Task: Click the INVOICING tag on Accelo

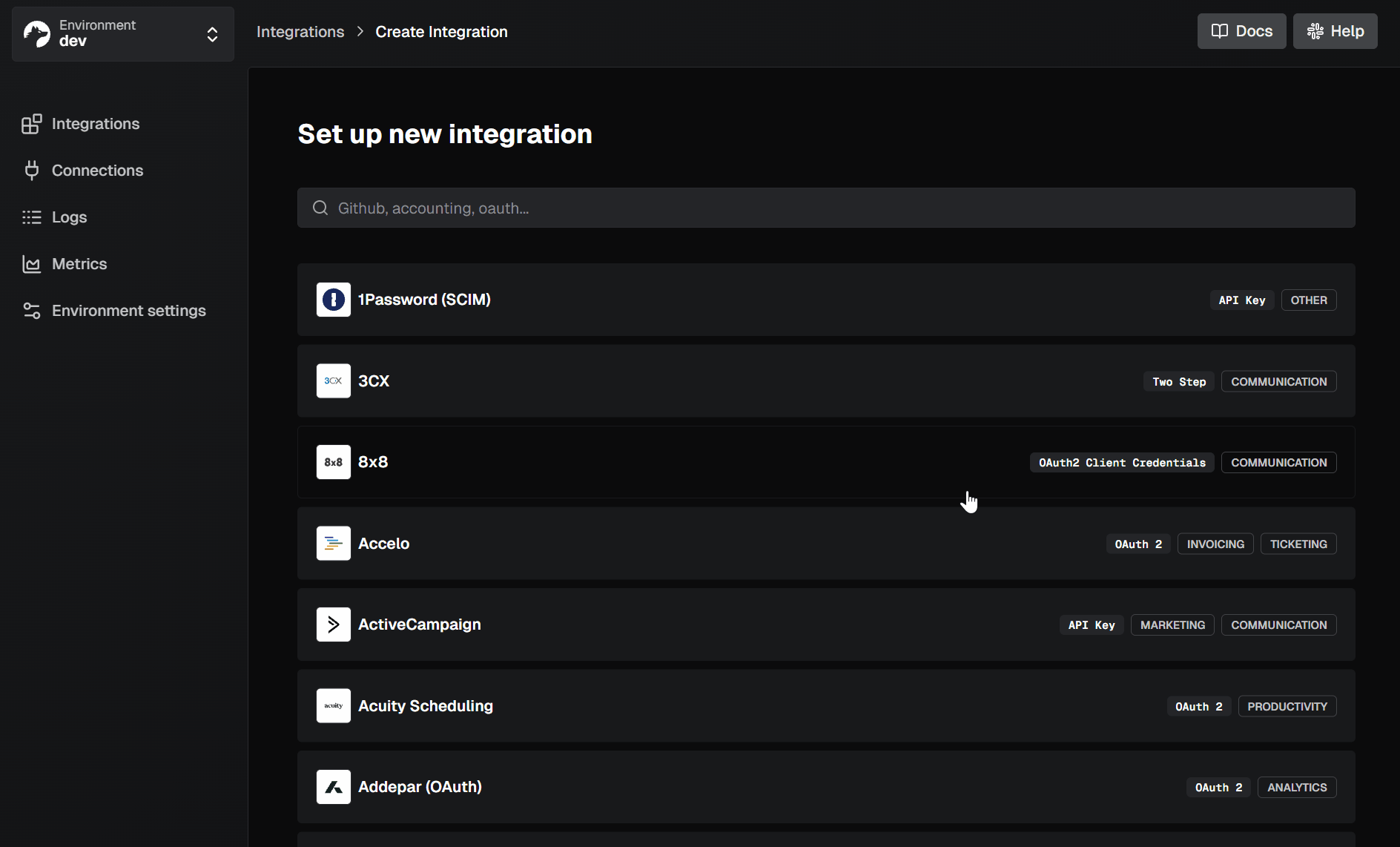Action: (x=1215, y=544)
